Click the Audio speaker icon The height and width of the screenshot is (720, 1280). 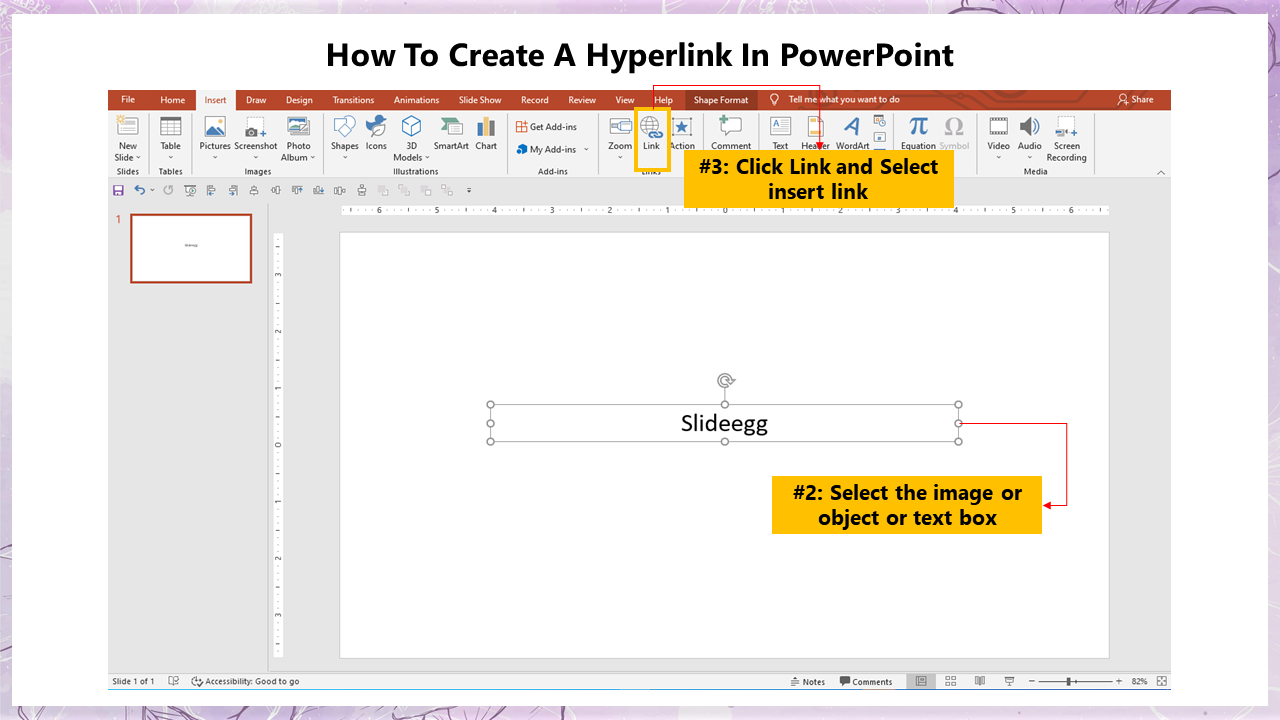click(1029, 127)
